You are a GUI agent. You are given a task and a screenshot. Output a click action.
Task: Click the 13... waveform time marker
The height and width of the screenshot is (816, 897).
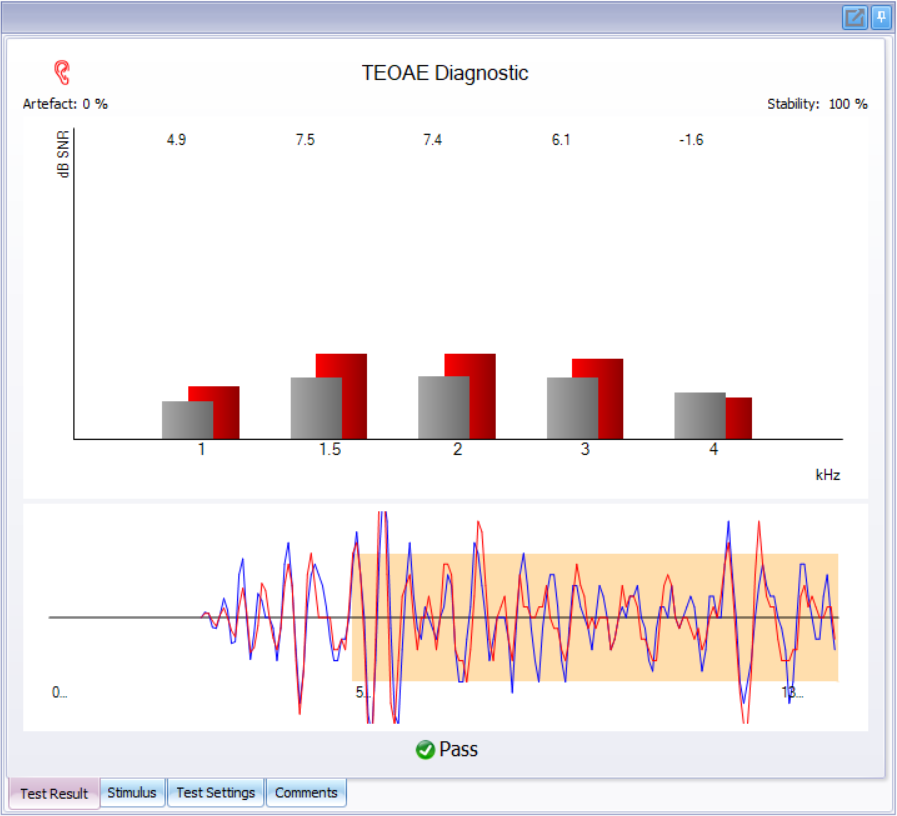point(792,693)
